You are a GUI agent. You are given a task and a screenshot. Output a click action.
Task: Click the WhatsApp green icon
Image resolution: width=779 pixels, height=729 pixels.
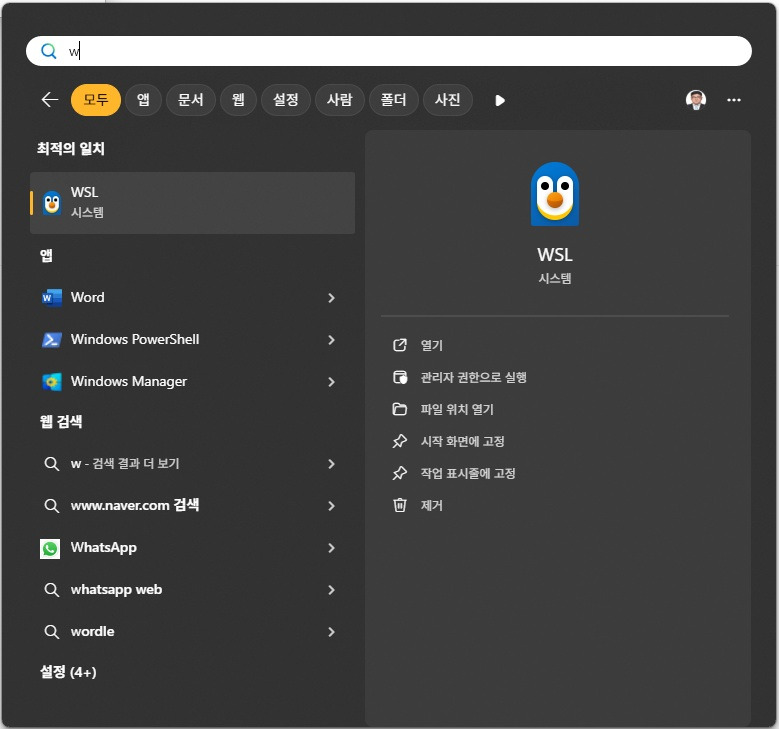(50, 549)
